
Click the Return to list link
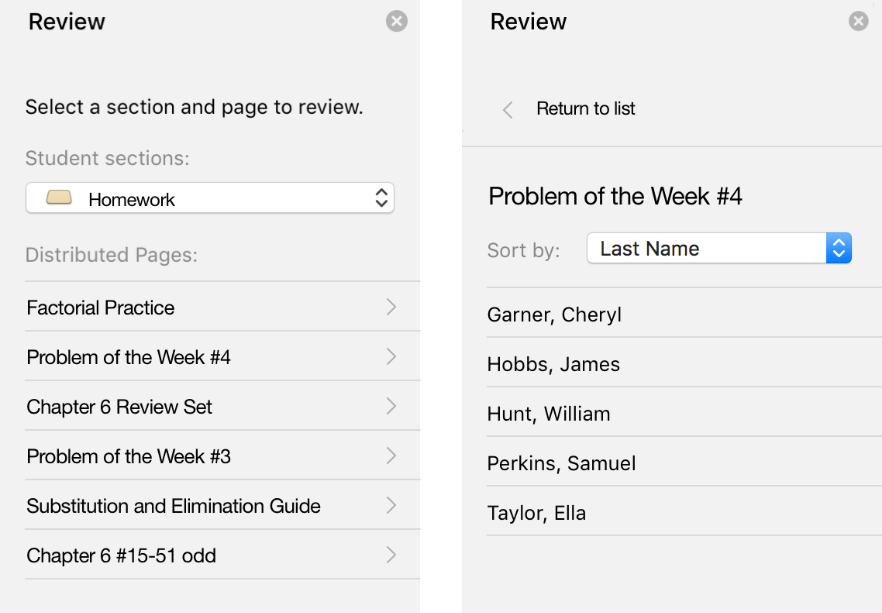(x=586, y=109)
